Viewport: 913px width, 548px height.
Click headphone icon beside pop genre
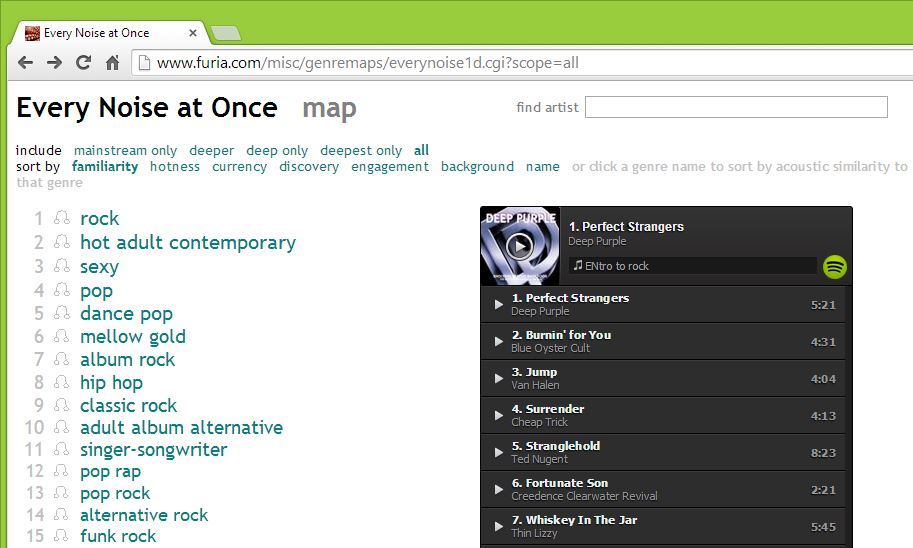point(62,290)
